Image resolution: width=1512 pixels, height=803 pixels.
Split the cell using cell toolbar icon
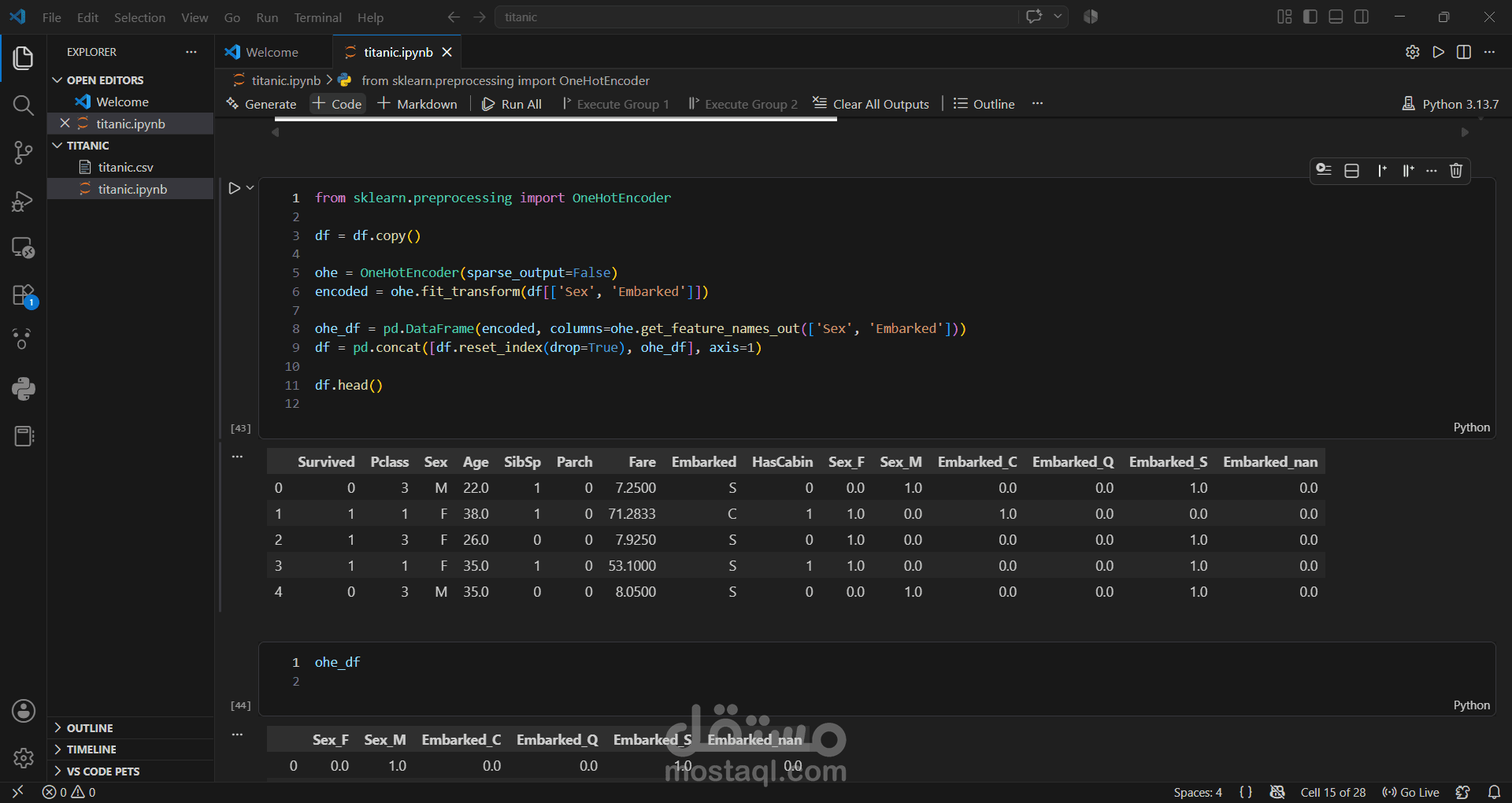[1352, 171]
